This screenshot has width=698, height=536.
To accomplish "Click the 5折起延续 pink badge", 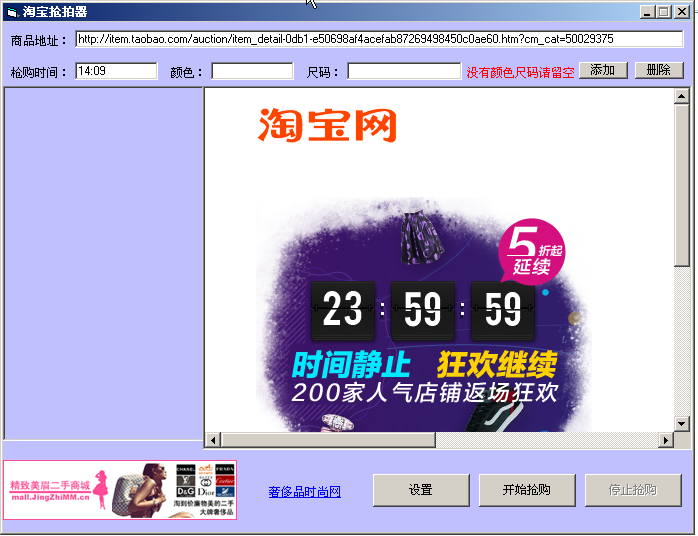I will [x=532, y=252].
